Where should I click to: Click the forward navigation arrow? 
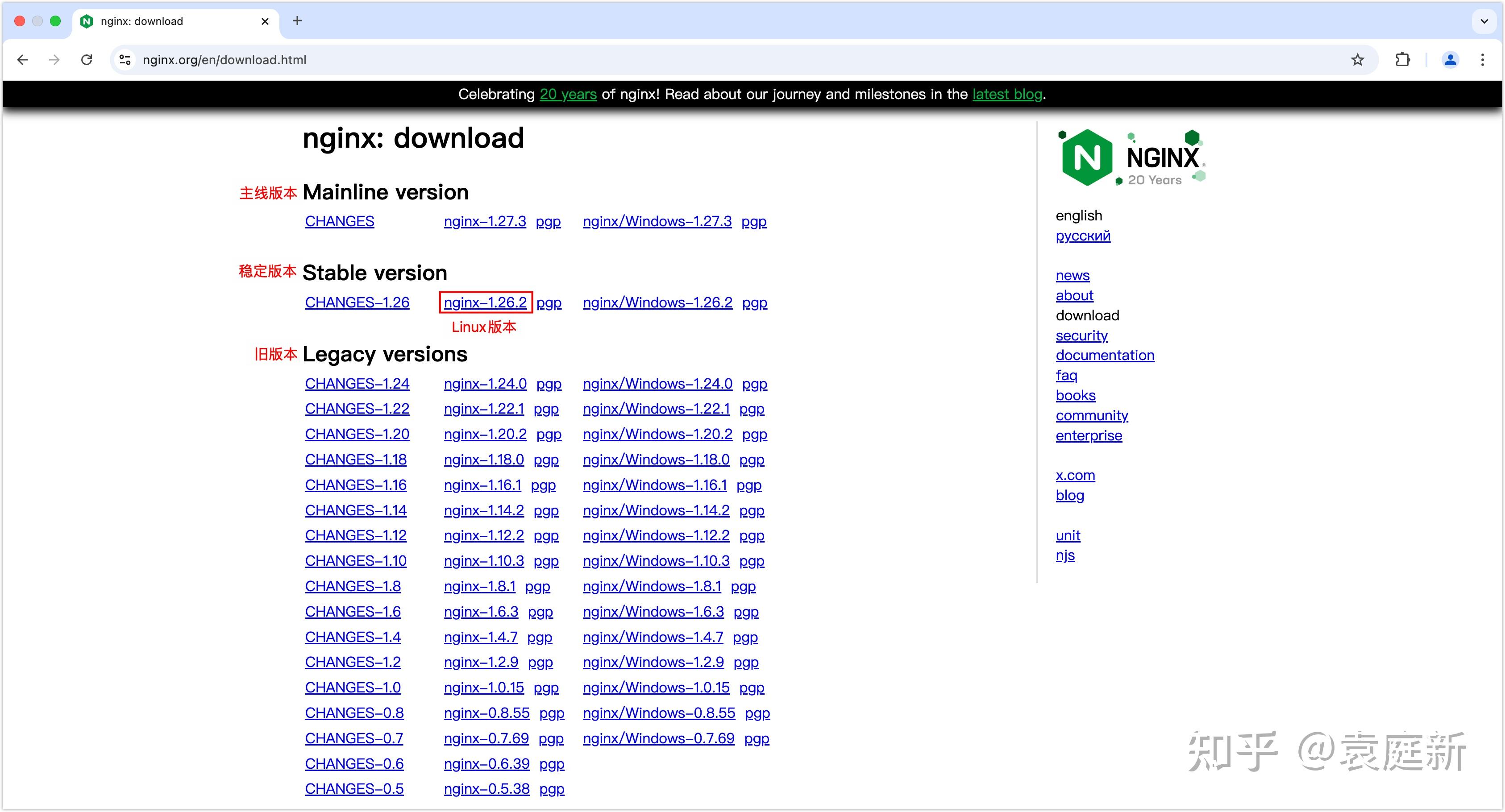pos(54,60)
